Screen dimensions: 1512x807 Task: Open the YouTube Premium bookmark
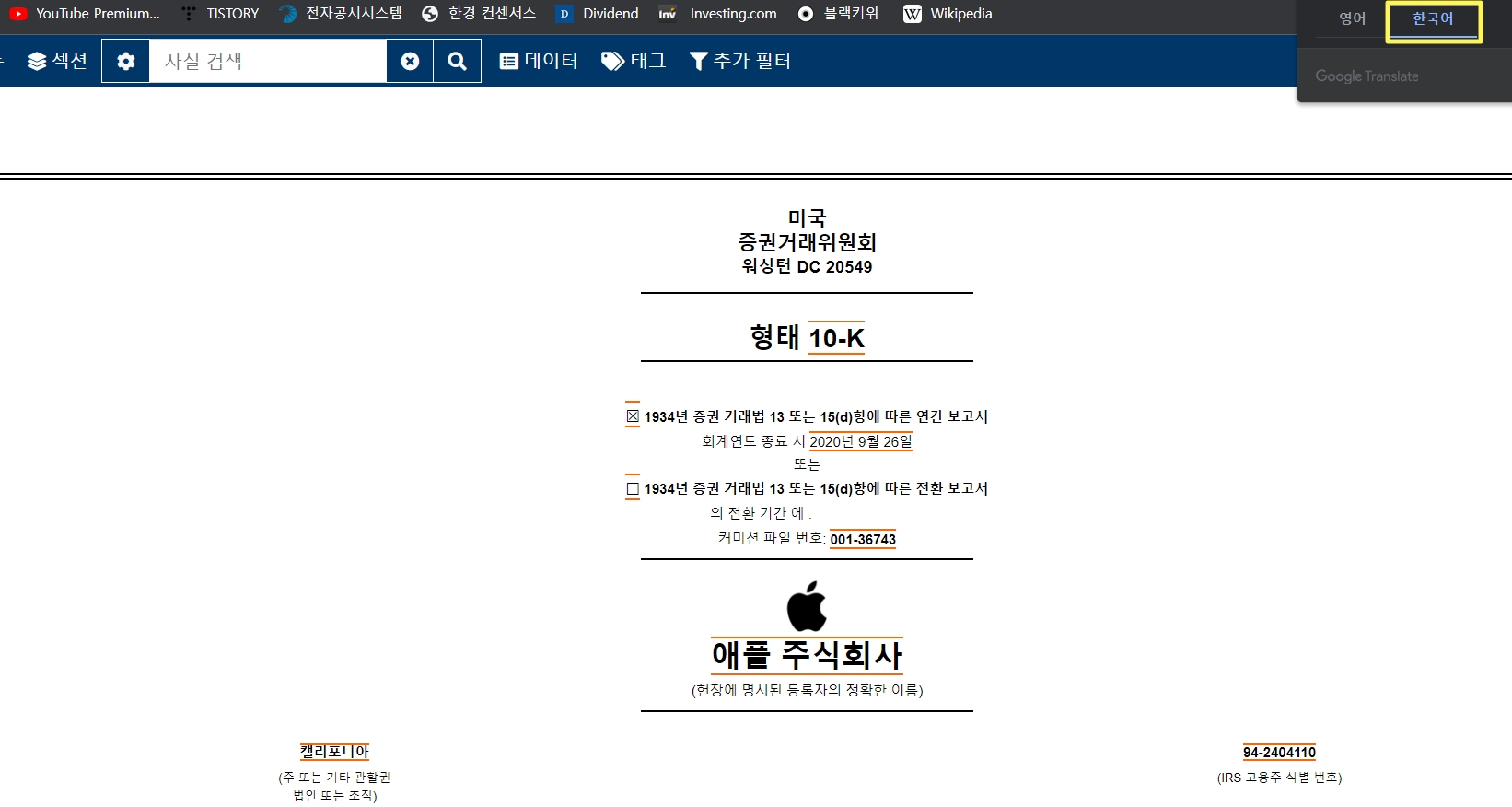click(84, 14)
